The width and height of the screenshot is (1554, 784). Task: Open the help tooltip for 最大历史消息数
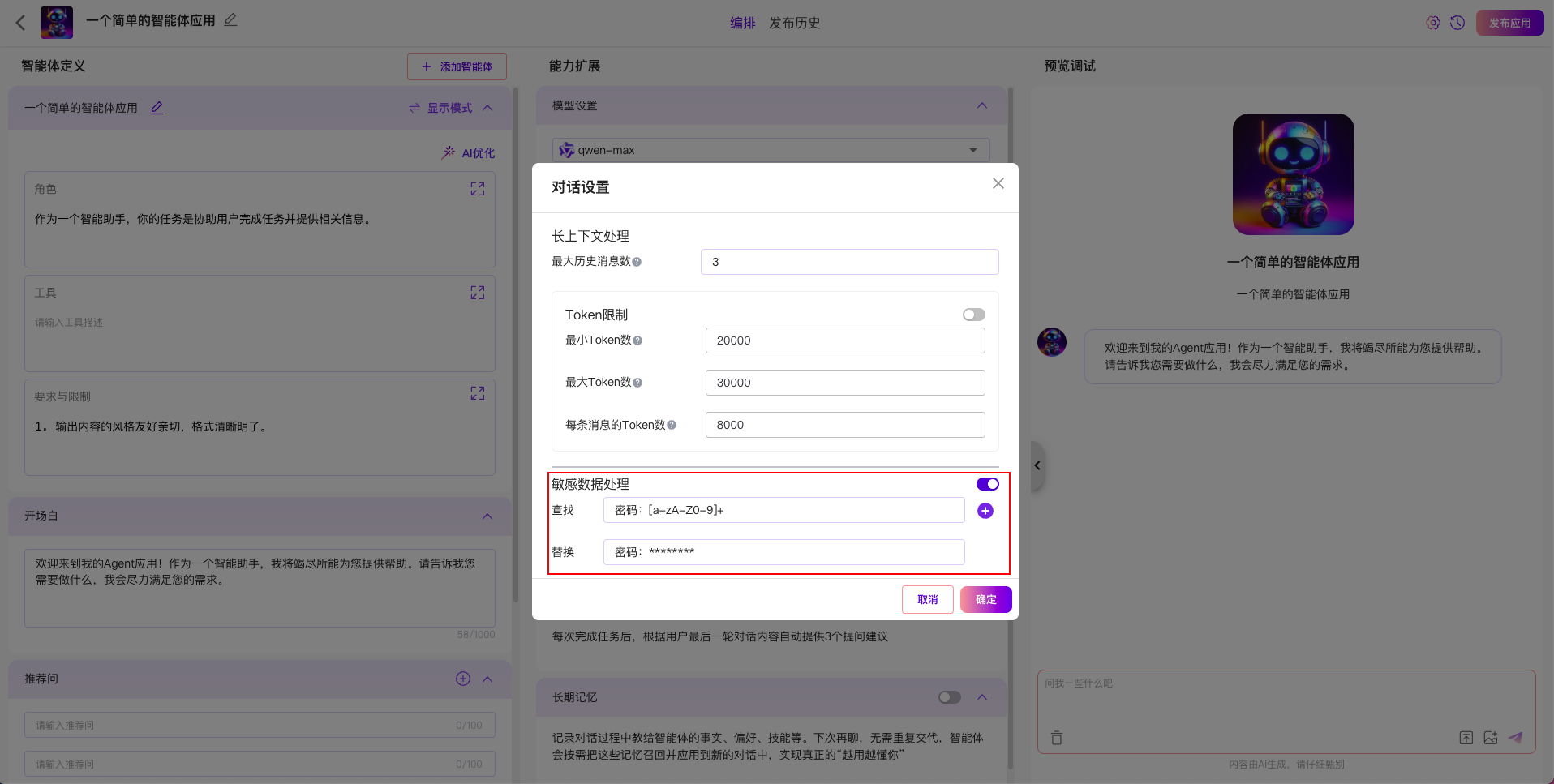click(637, 262)
